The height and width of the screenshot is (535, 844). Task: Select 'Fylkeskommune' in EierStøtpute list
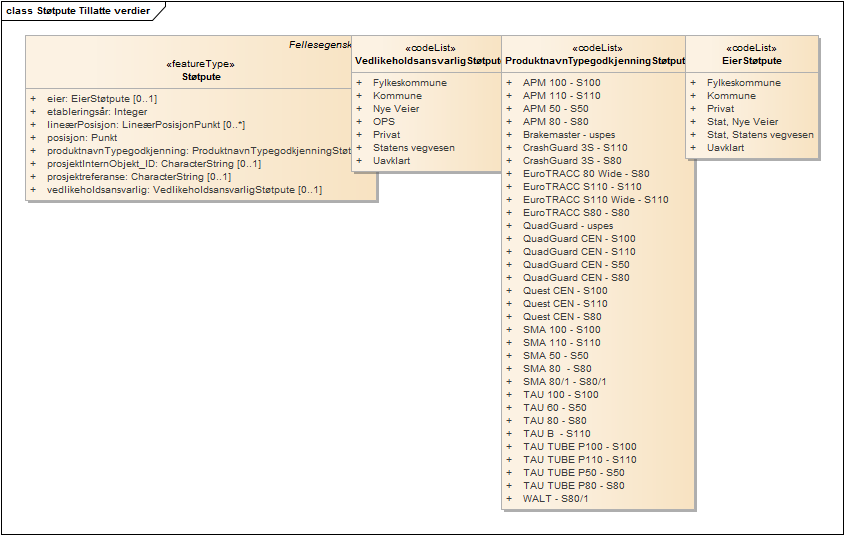click(743, 82)
